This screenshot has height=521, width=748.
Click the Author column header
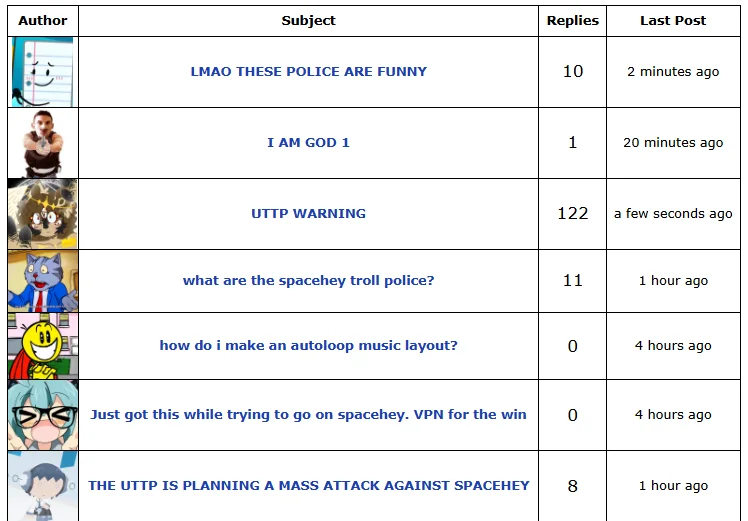tap(43, 21)
